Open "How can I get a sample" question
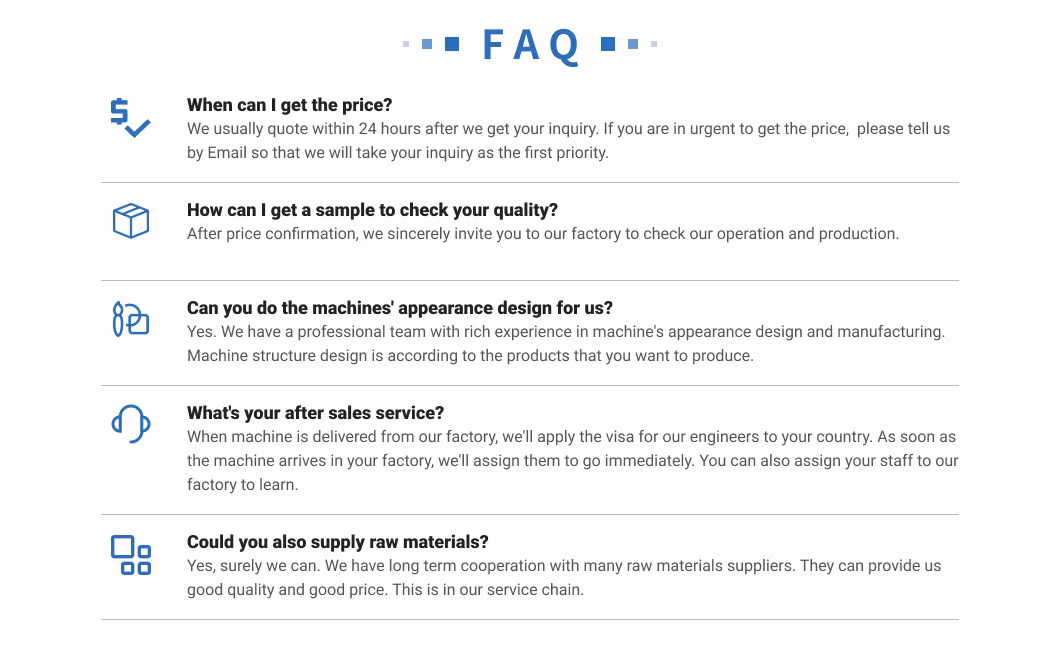The image size is (1060, 650). coord(372,210)
